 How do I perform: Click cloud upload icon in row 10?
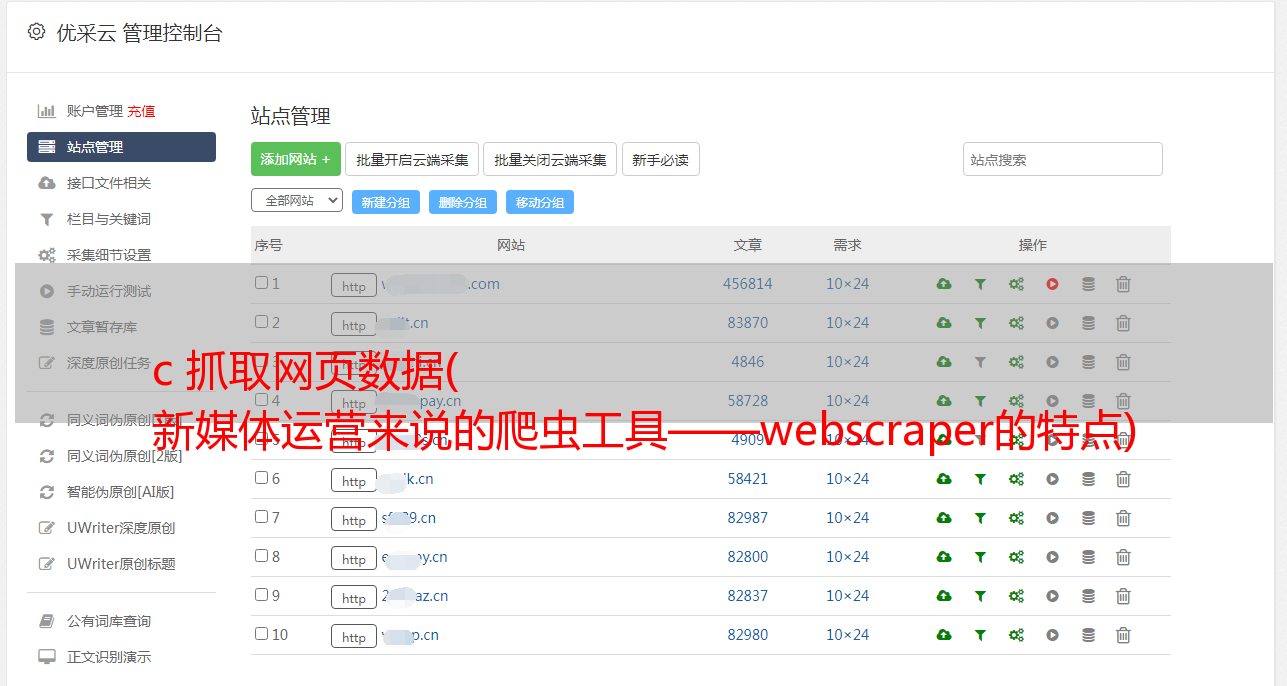pos(944,635)
